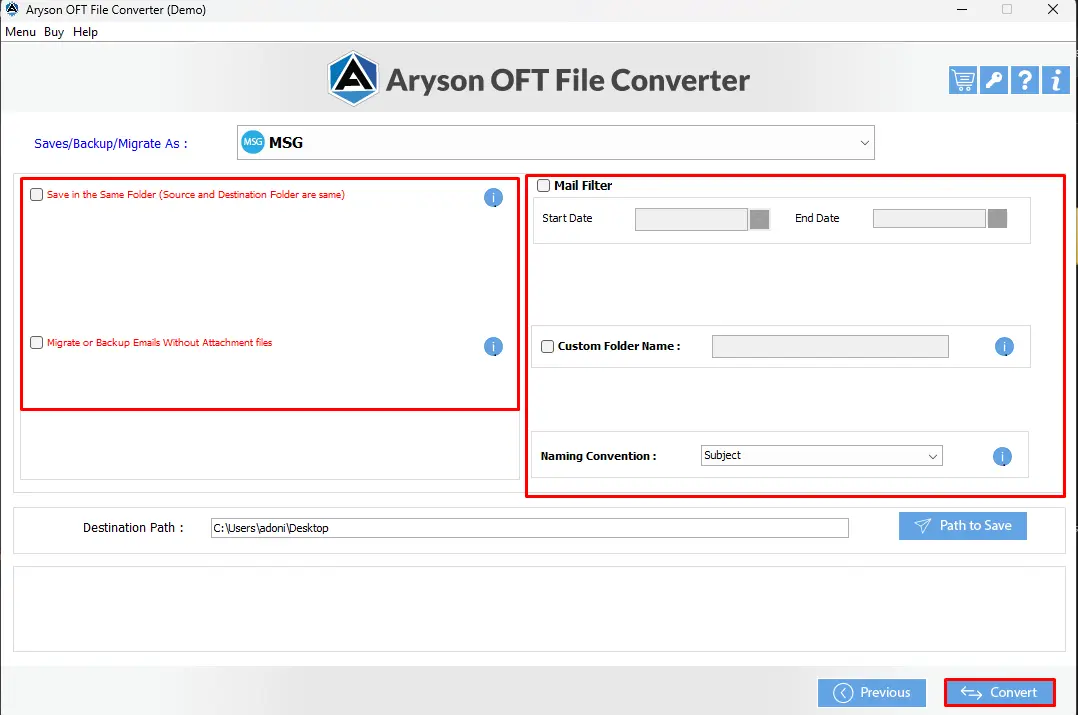
Task: Click the Aryson hexagon logo
Action: pos(353,78)
